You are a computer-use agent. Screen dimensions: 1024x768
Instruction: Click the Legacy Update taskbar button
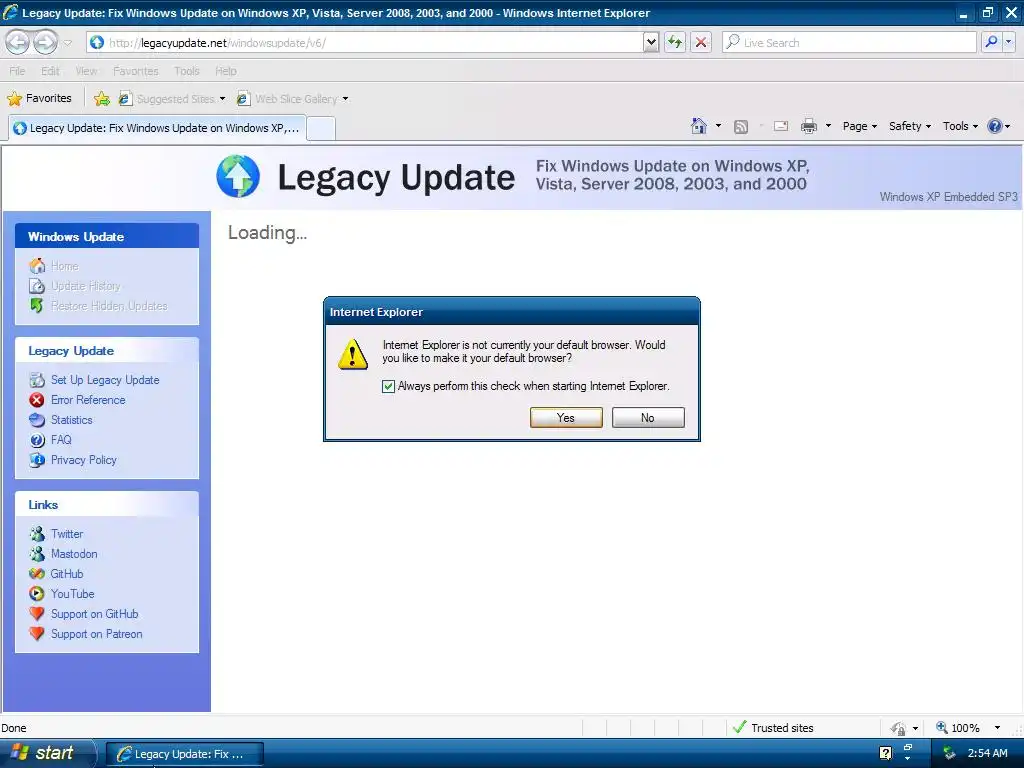pyautogui.click(x=185, y=754)
